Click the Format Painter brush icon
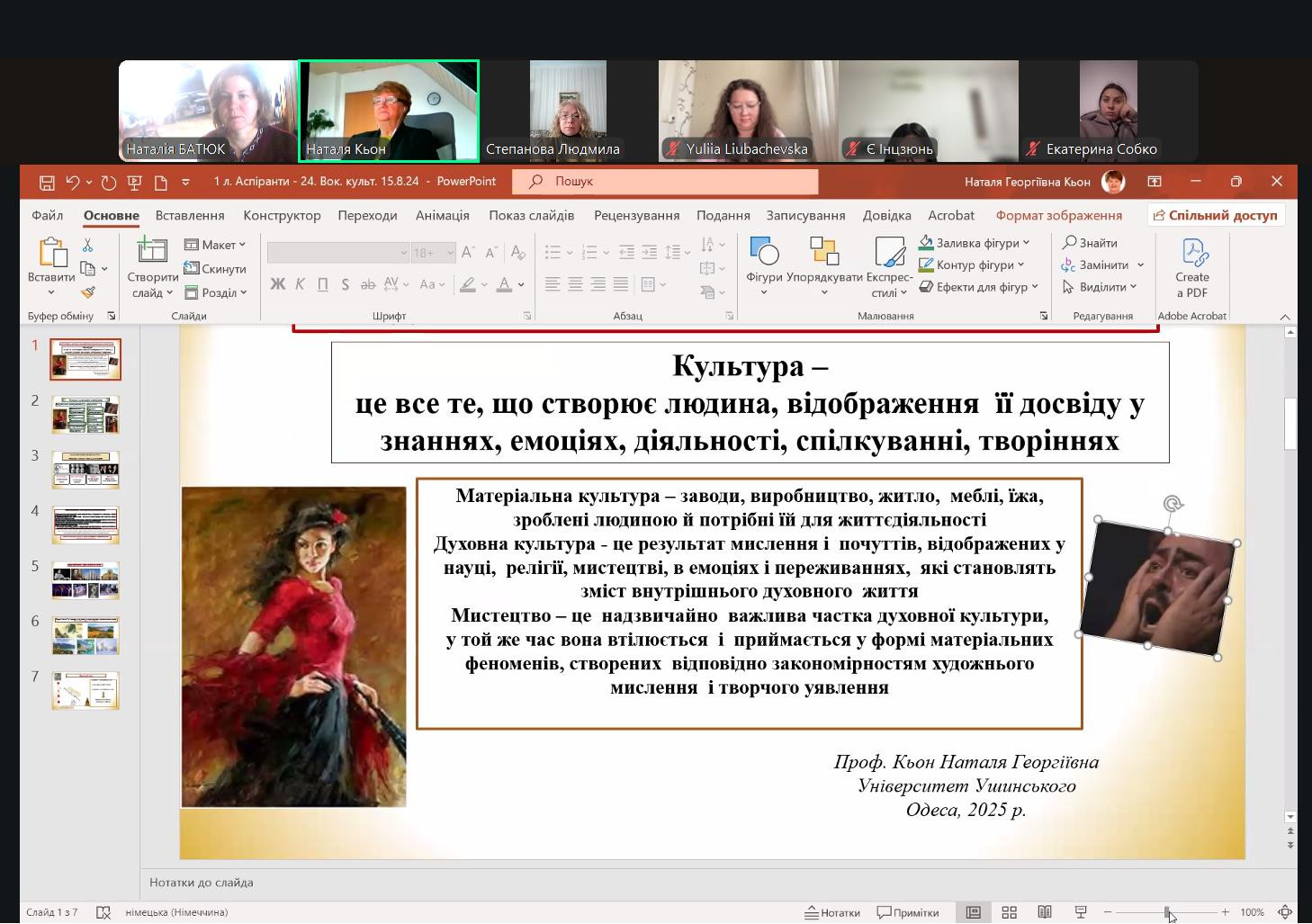This screenshot has height=924, width=1312. click(88, 292)
